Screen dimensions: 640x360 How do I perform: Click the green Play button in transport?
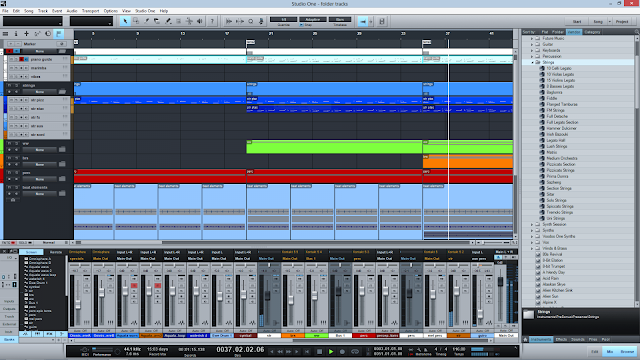[331, 351]
